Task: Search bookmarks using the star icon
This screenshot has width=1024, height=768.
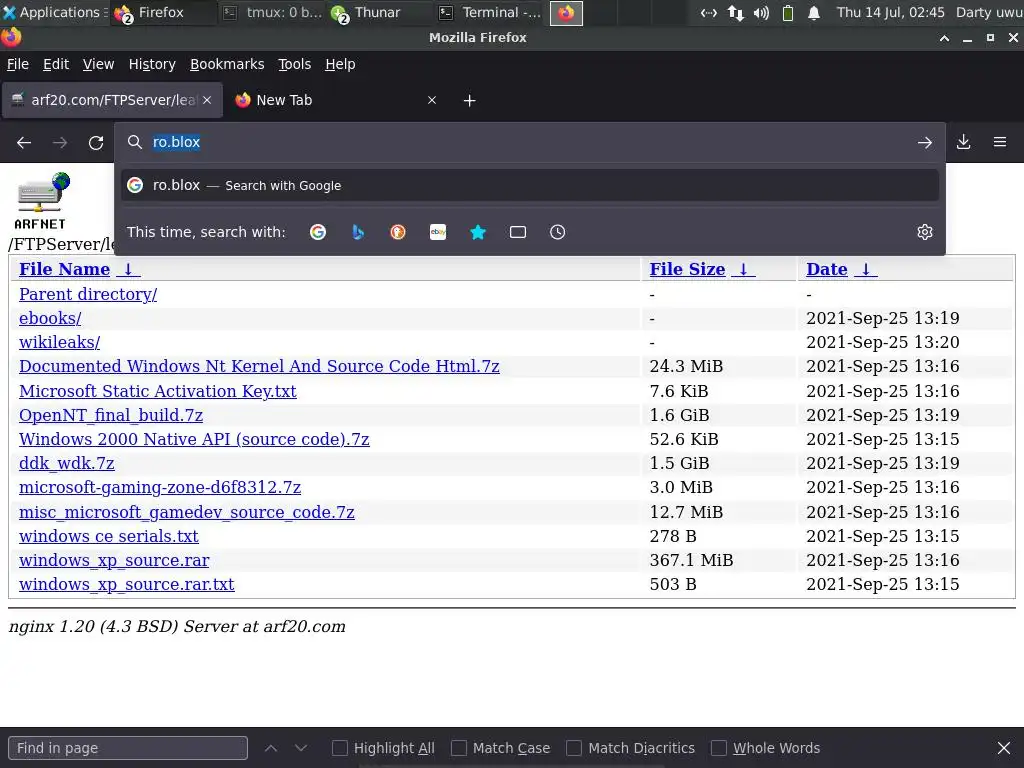Action: 478,232
